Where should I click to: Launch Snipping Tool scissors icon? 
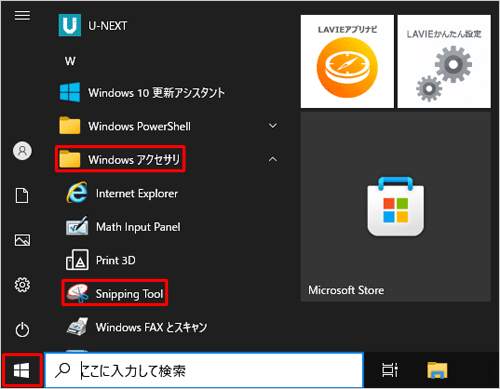tap(77, 293)
